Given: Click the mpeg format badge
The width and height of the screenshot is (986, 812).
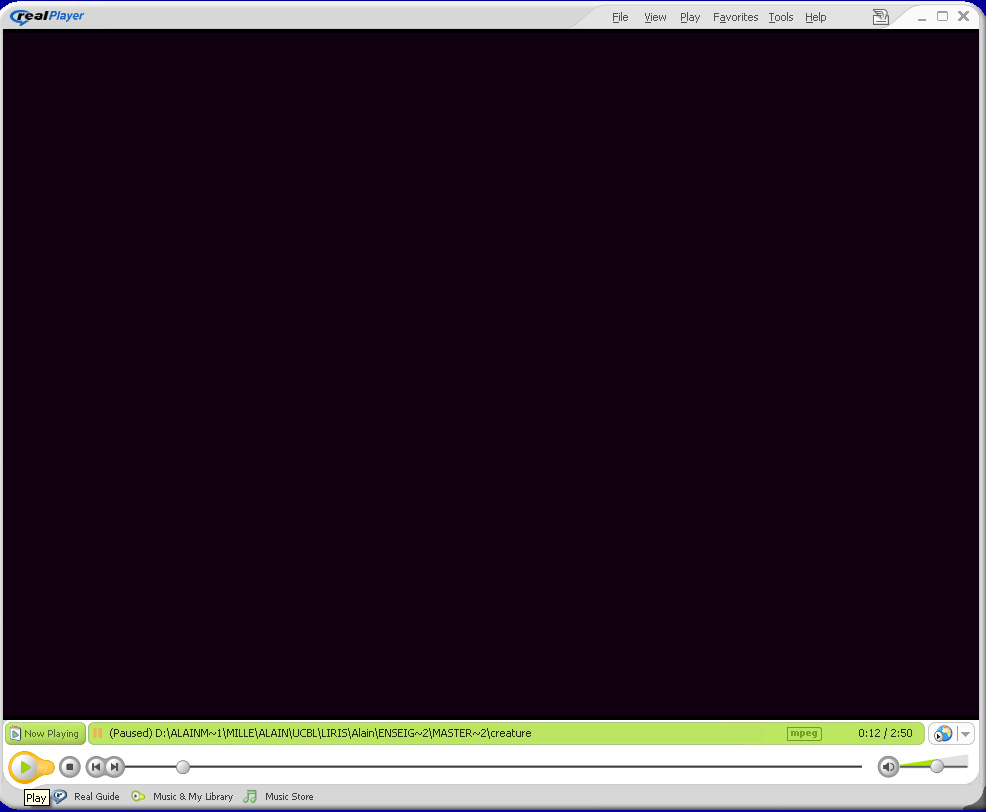Looking at the screenshot, I should tap(804, 733).
